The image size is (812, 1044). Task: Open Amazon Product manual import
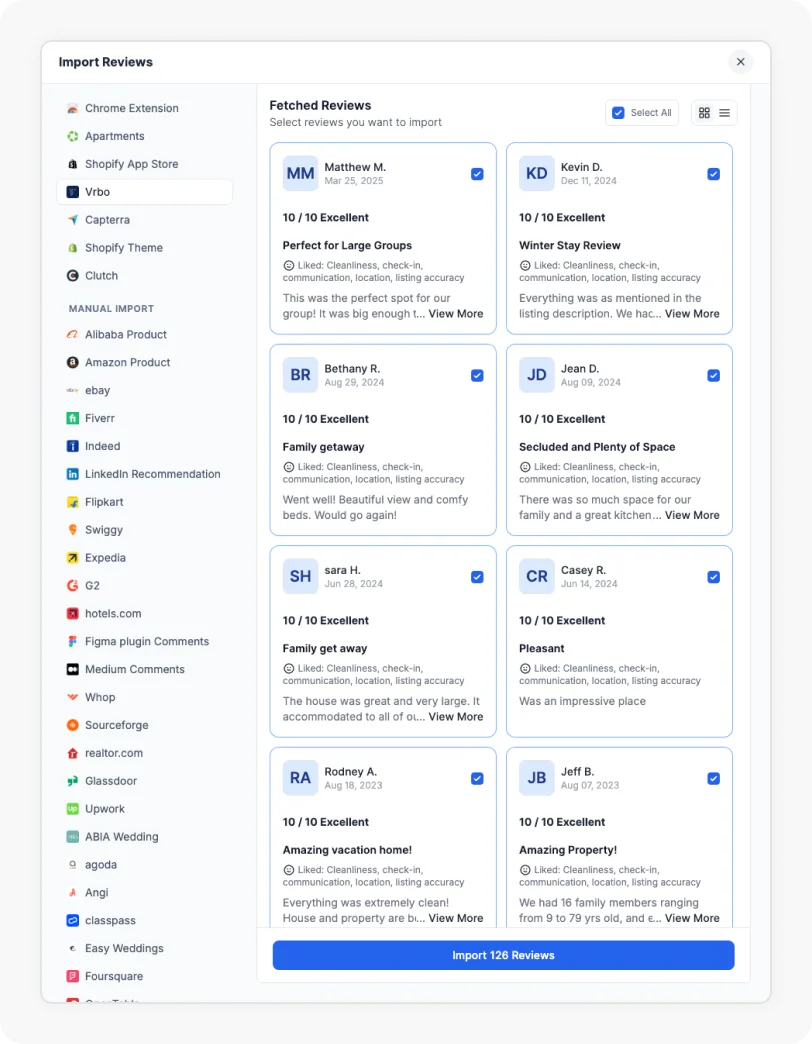pyautogui.click(x=127, y=362)
